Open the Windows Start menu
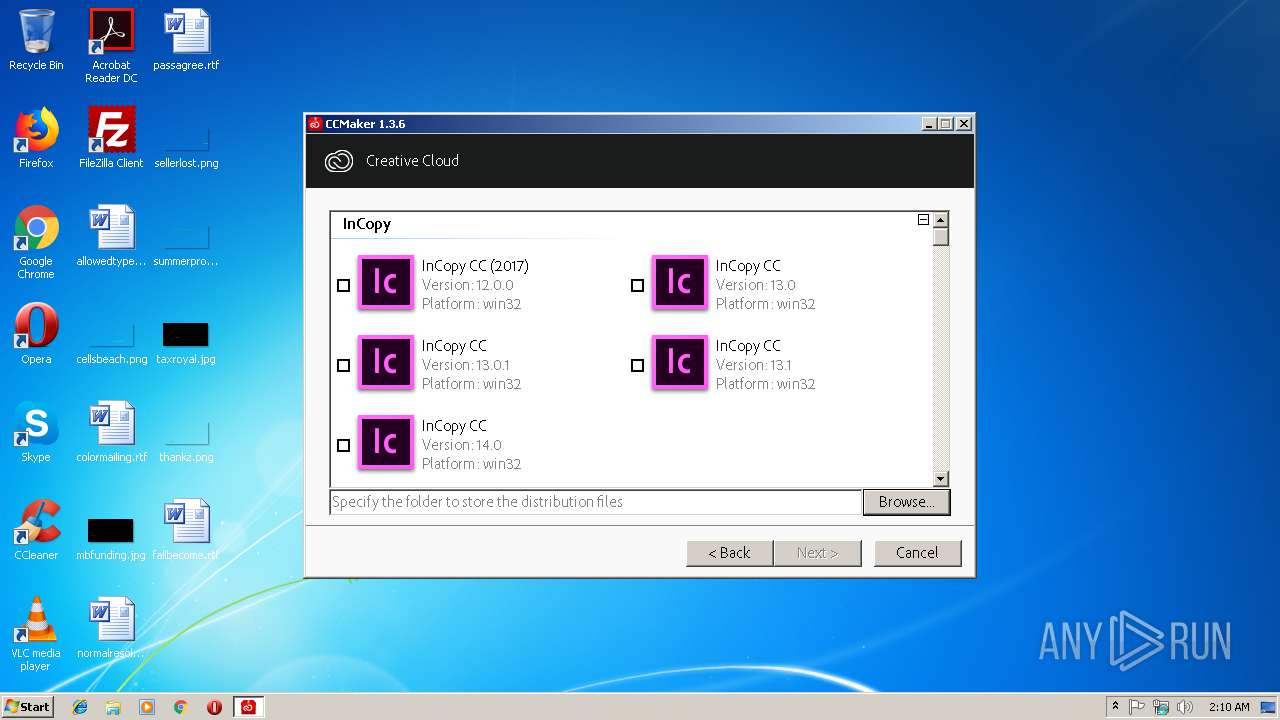The image size is (1280, 720). [x=27, y=706]
